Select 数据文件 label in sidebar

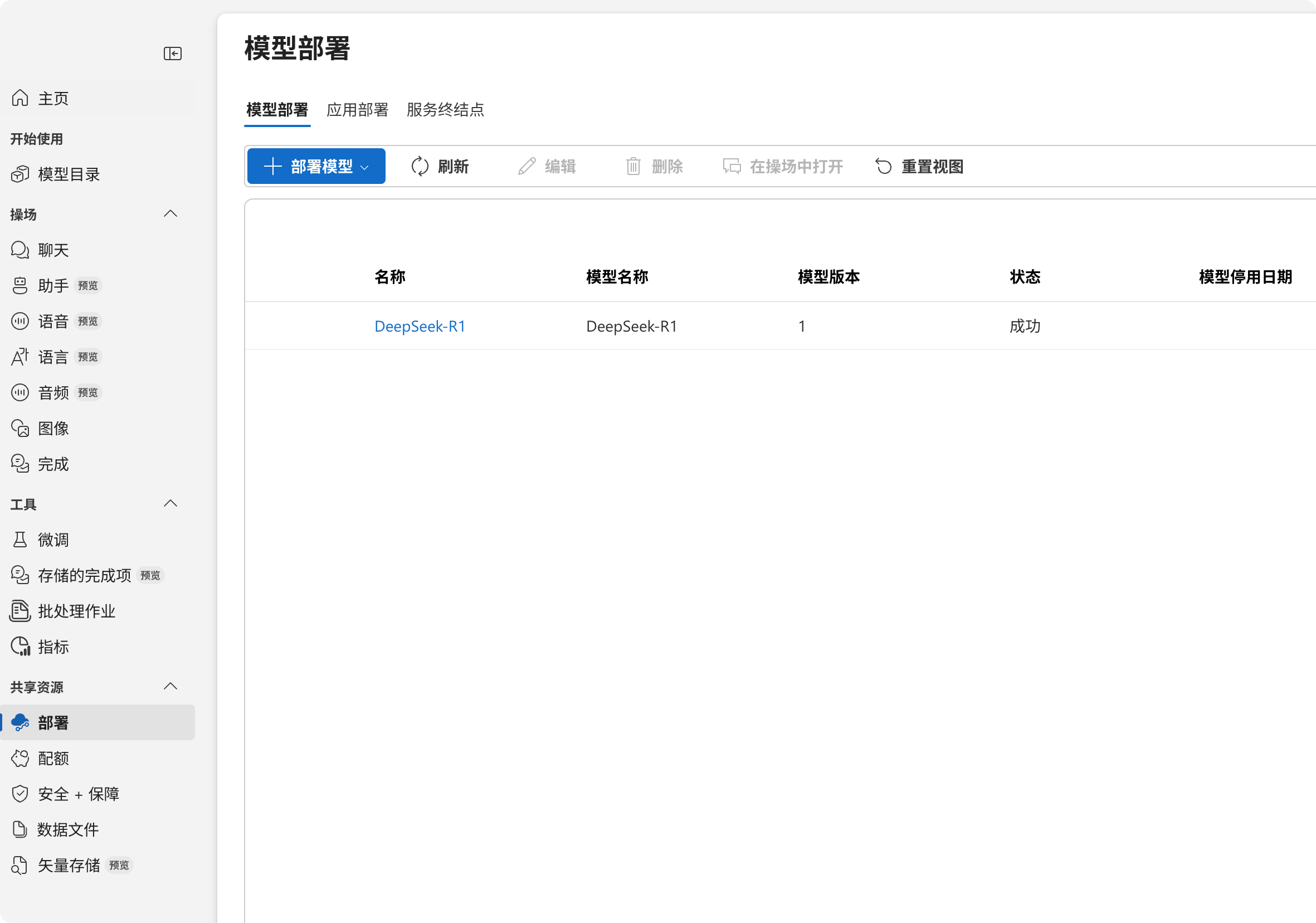click(68, 829)
